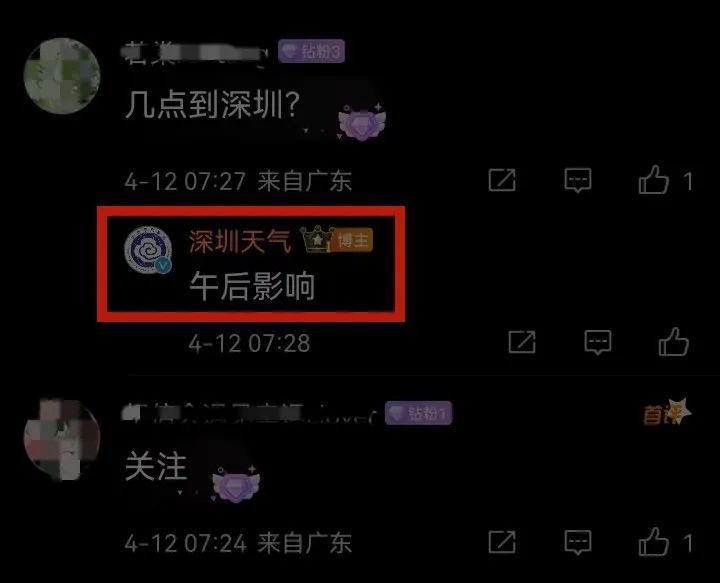Click the 几点到深圳? comment text
This screenshot has width=720, height=583.
coord(213,105)
